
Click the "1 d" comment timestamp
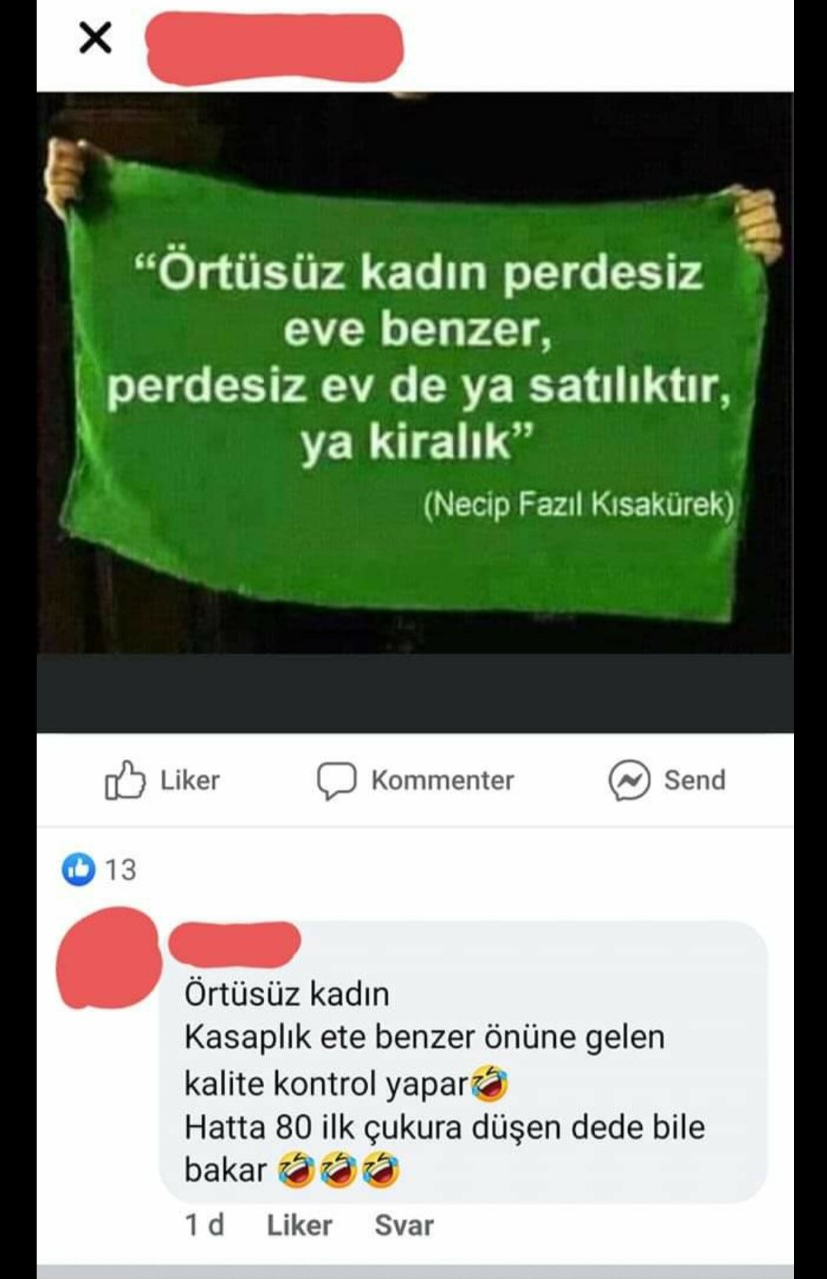pyautogui.click(x=204, y=1225)
